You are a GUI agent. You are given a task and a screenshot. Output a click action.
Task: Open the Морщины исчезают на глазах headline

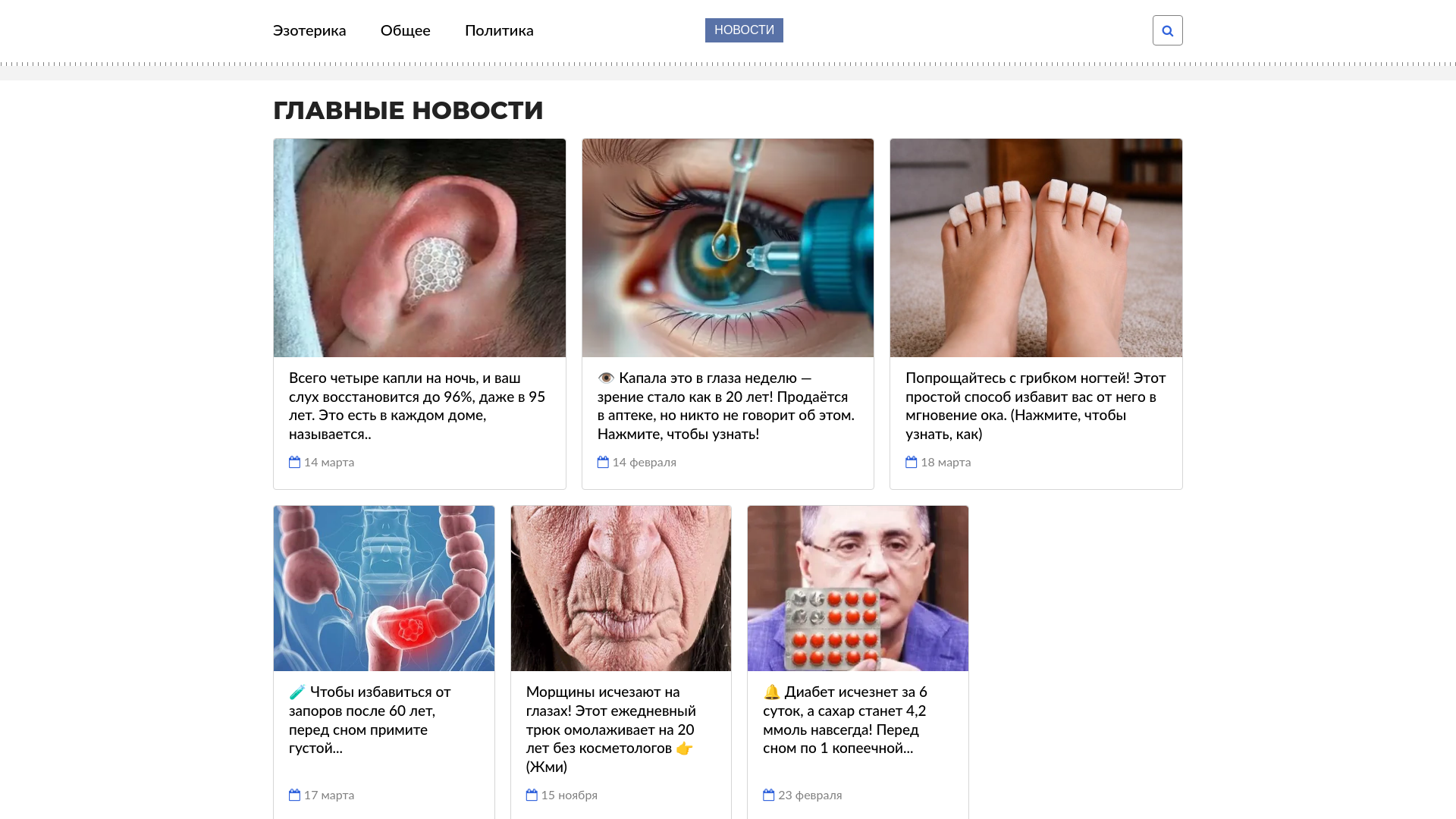coord(611,730)
